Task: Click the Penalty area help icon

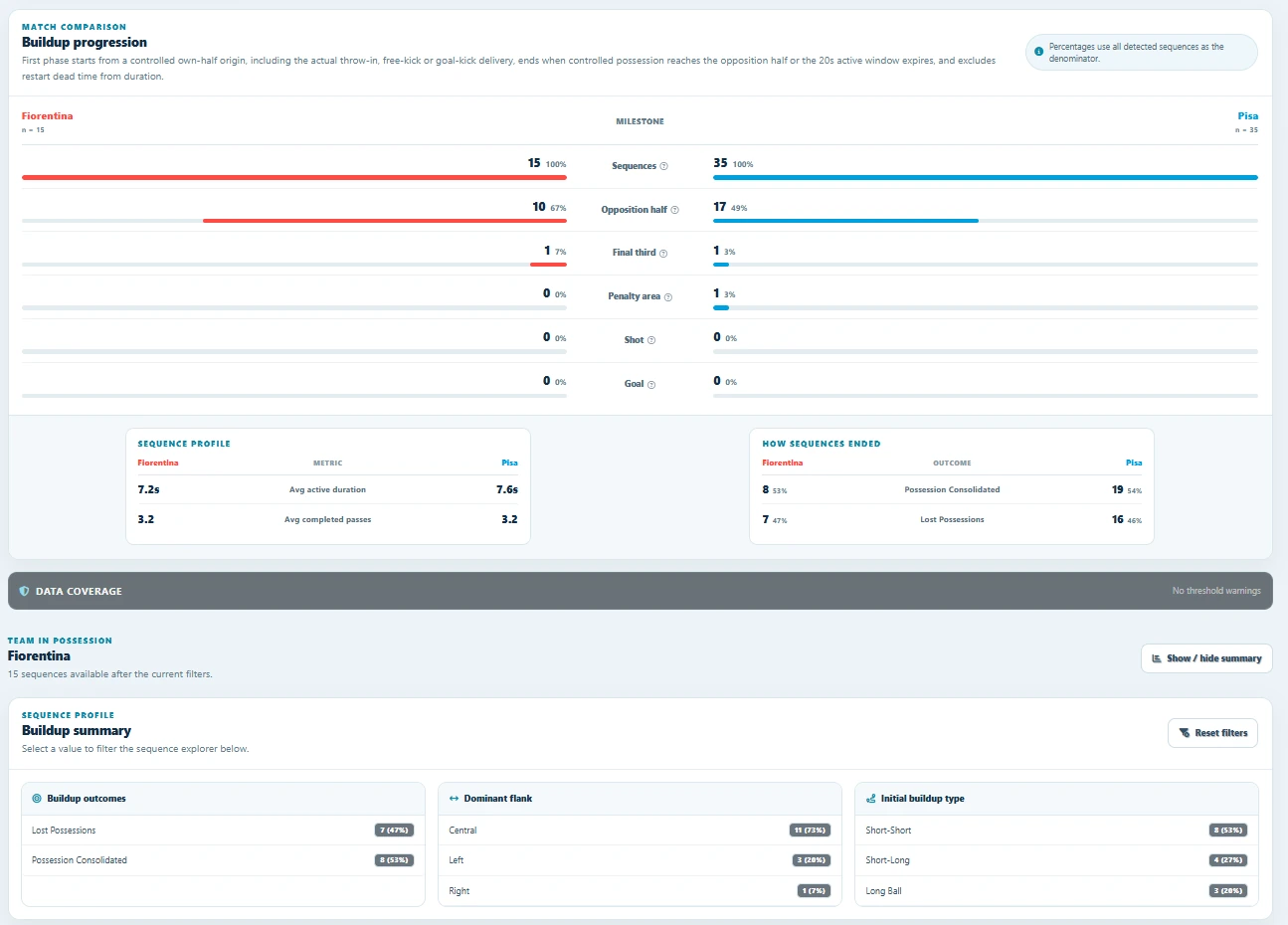Action: coord(668,297)
